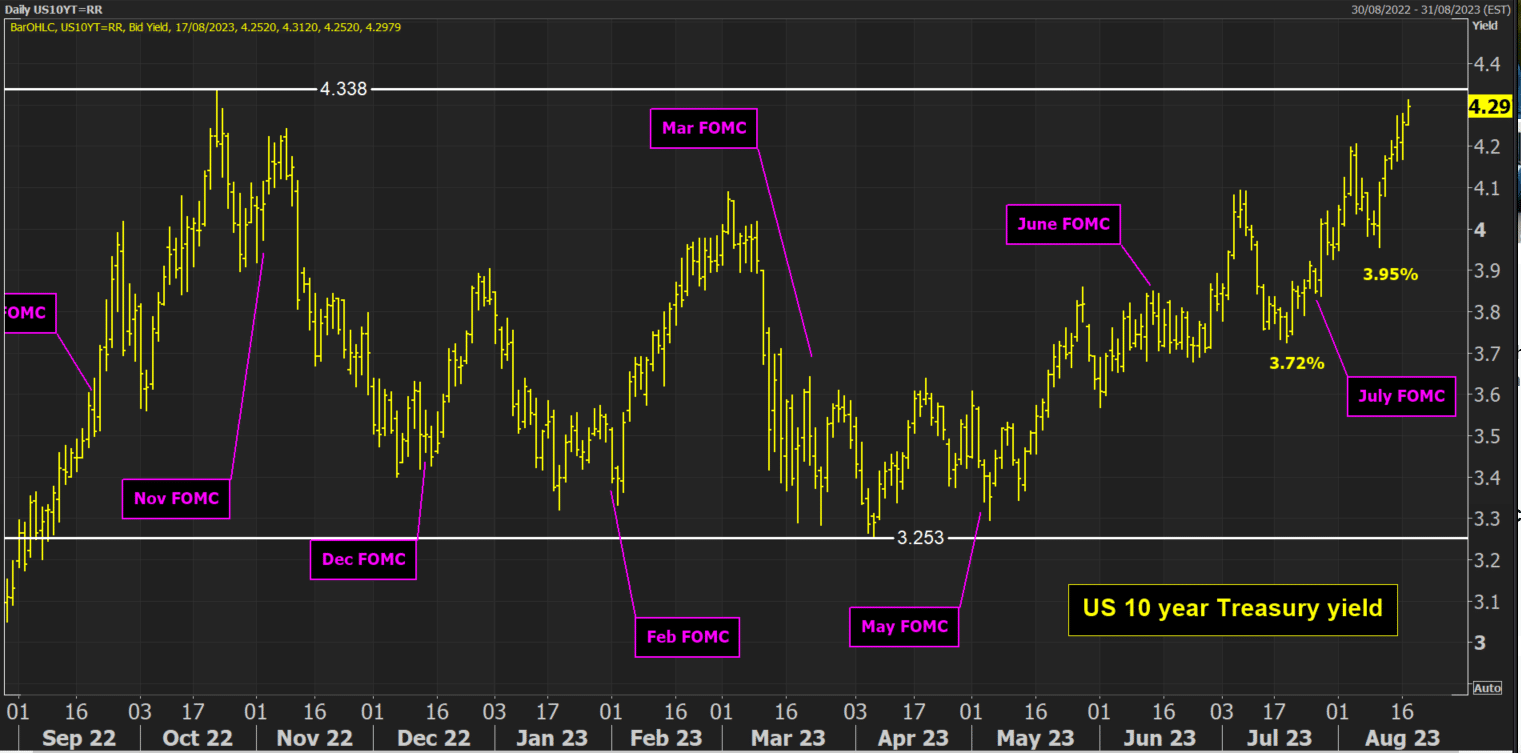
Task: Select the 4.338 horizontal line label
Action: click(x=344, y=89)
